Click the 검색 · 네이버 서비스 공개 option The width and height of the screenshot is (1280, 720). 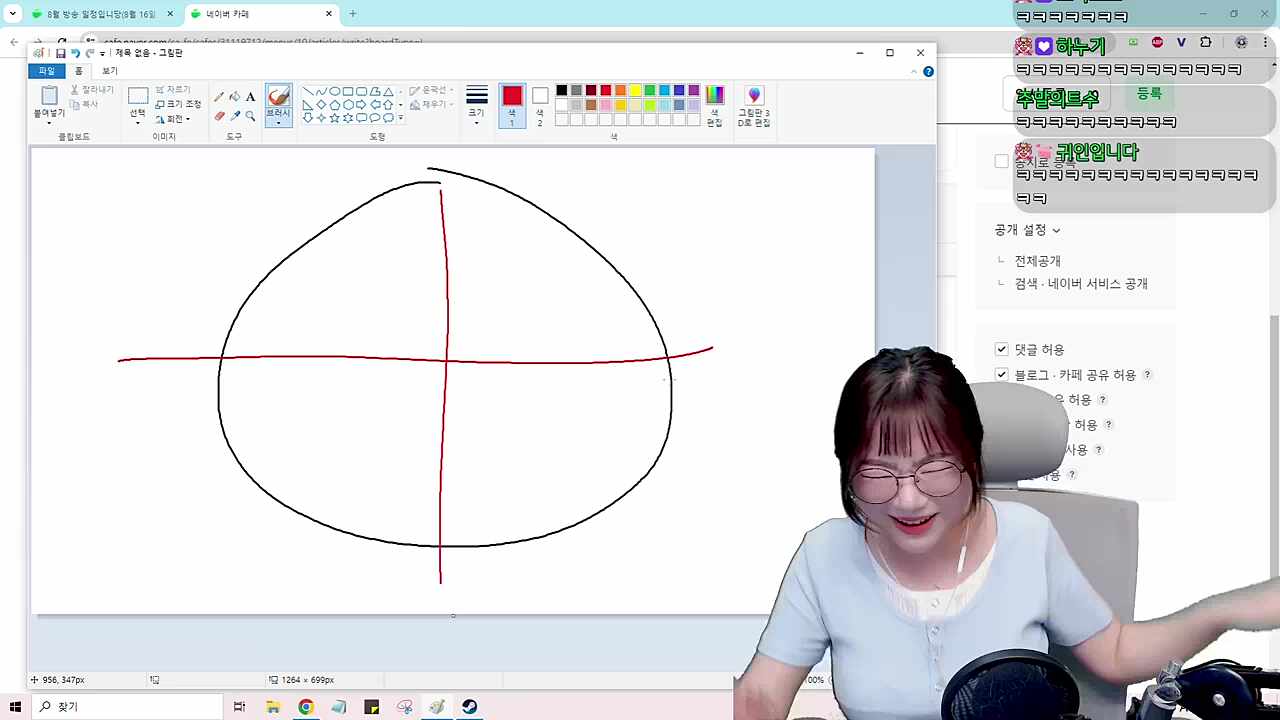point(1081,284)
